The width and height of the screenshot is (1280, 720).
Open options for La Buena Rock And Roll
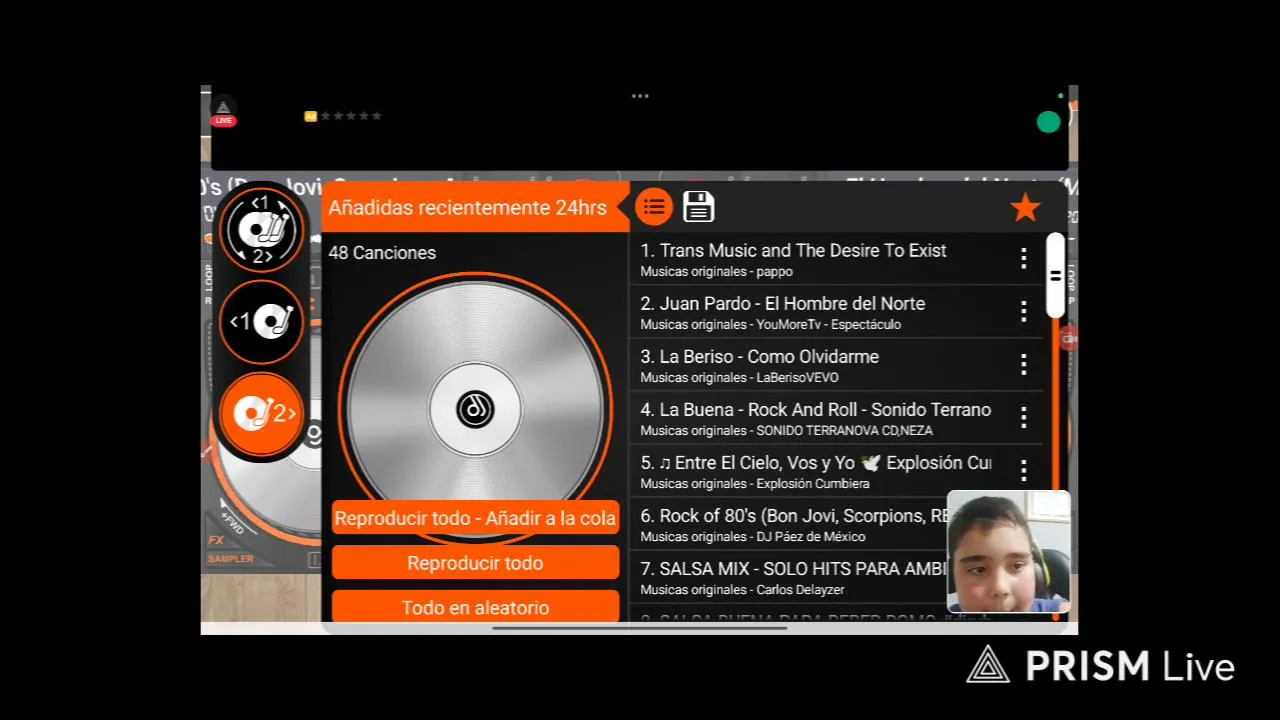1023,417
